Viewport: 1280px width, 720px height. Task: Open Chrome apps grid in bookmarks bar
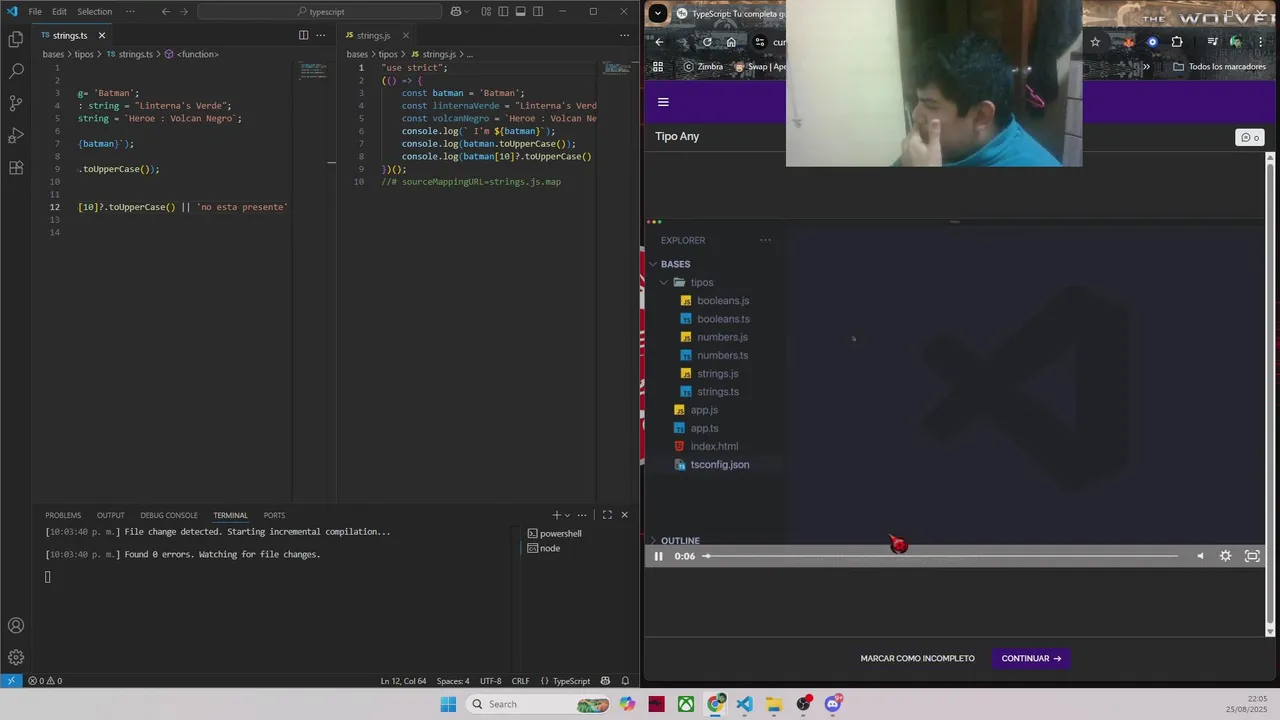pos(658,67)
